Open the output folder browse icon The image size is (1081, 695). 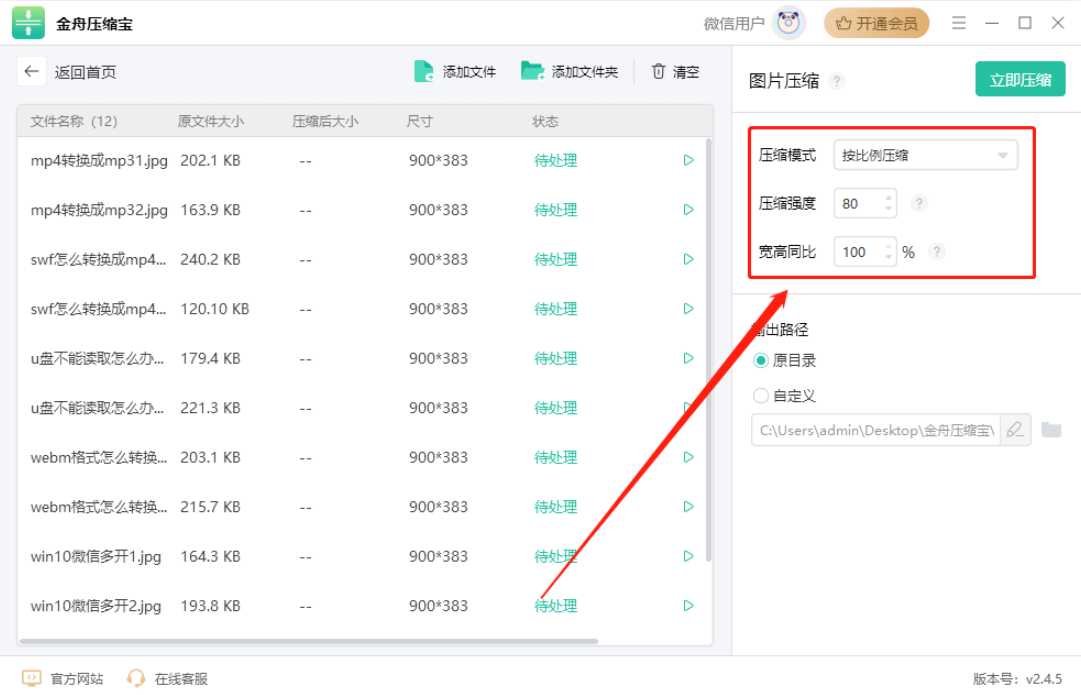click(x=1051, y=430)
